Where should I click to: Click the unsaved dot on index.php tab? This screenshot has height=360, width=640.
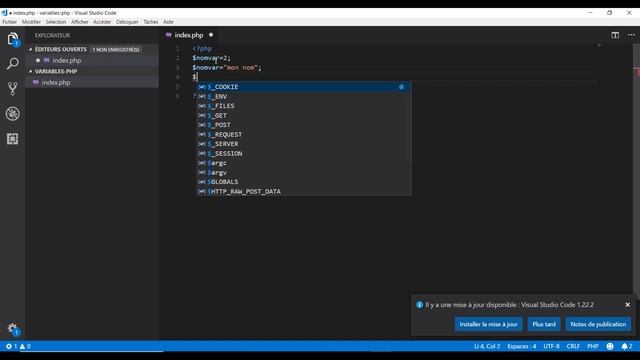click(x=211, y=35)
